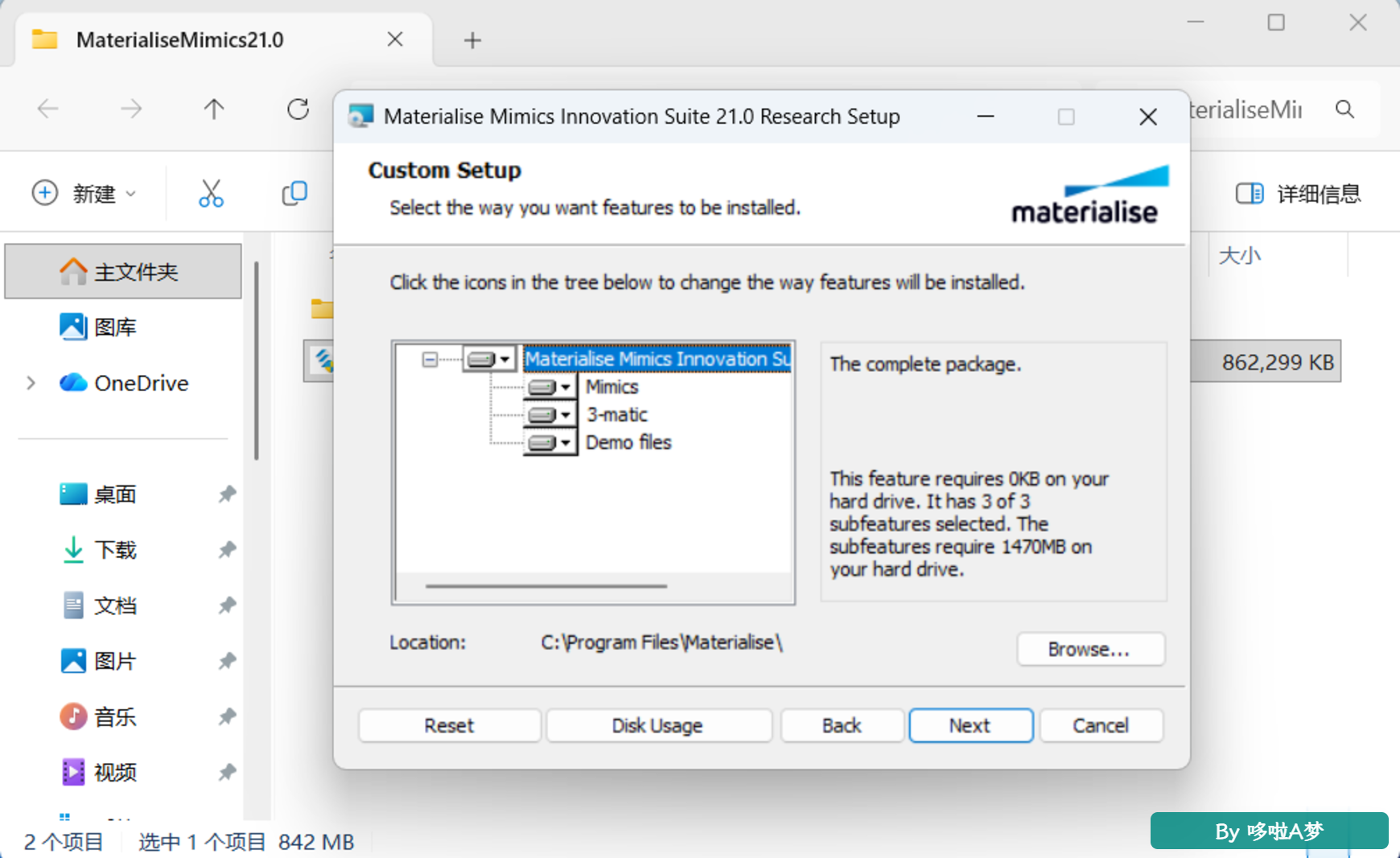Close the Research Setup dialog
The height and width of the screenshot is (858, 1400).
1148,118
